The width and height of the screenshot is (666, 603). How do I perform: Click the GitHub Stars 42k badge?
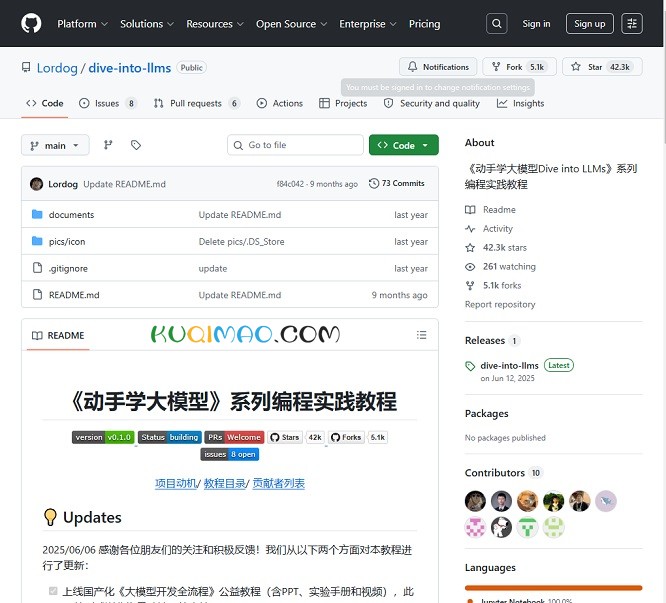pyautogui.click(x=296, y=437)
